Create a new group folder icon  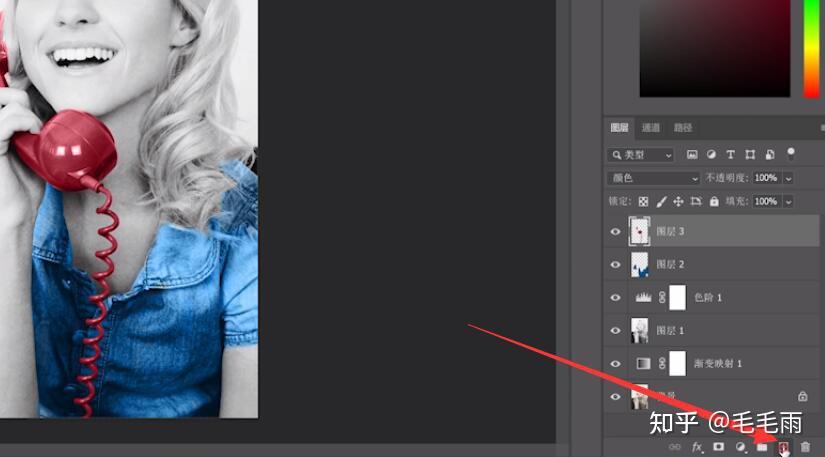pyautogui.click(x=762, y=447)
